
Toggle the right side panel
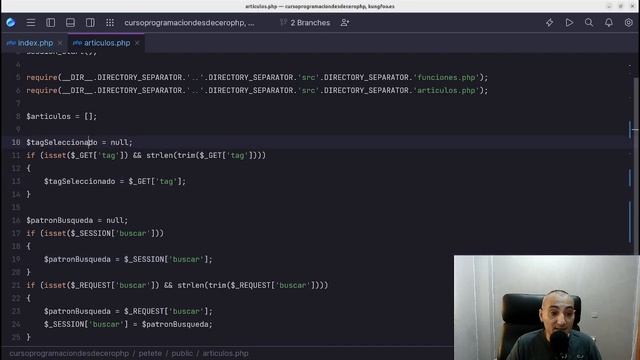(90, 22)
